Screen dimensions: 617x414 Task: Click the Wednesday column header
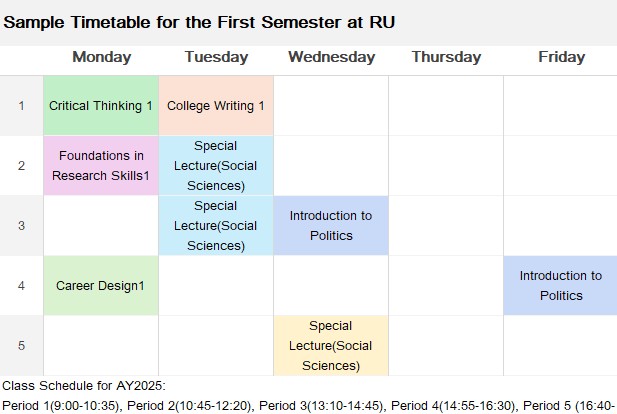tap(331, 57)
